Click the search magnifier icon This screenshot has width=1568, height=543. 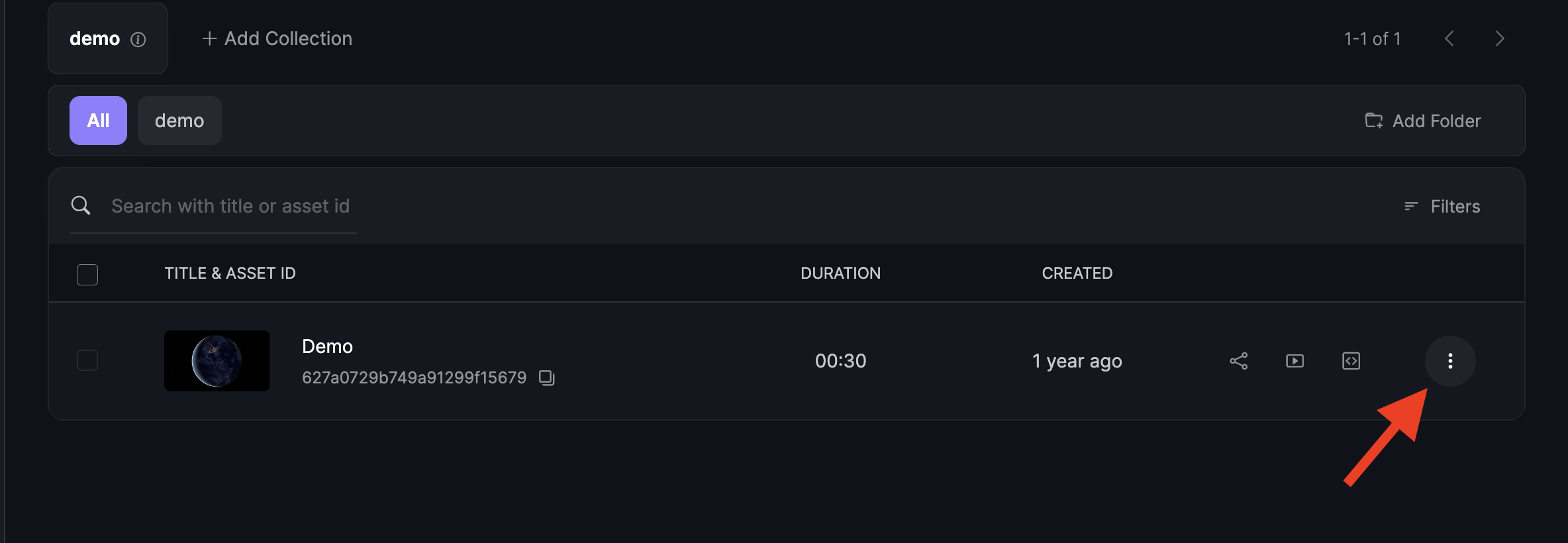[x=81, y=205]
